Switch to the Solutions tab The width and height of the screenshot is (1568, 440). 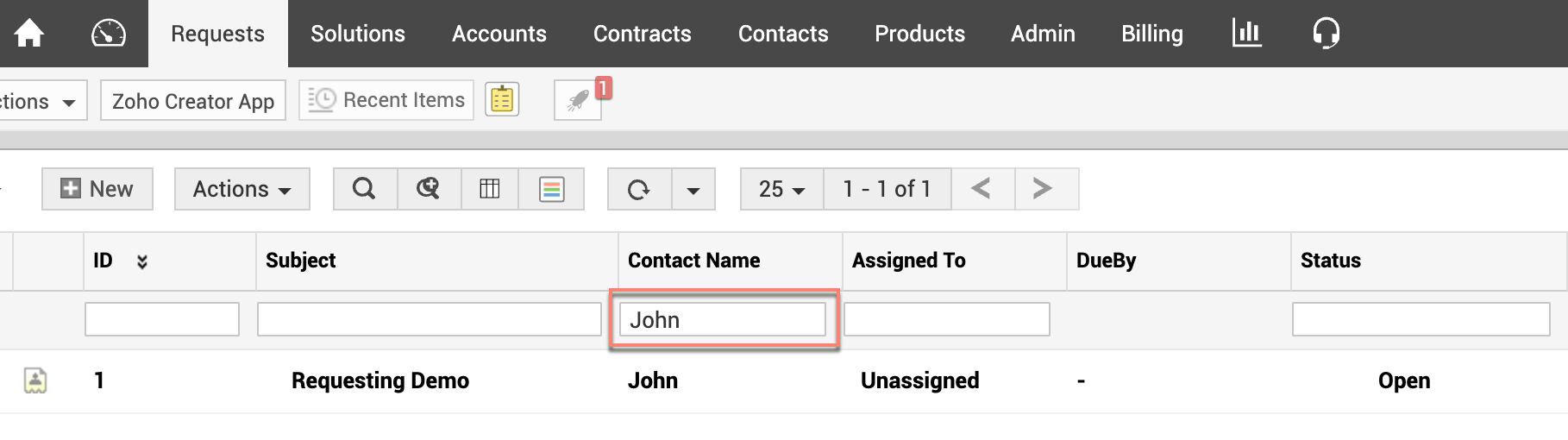[358, 34]
